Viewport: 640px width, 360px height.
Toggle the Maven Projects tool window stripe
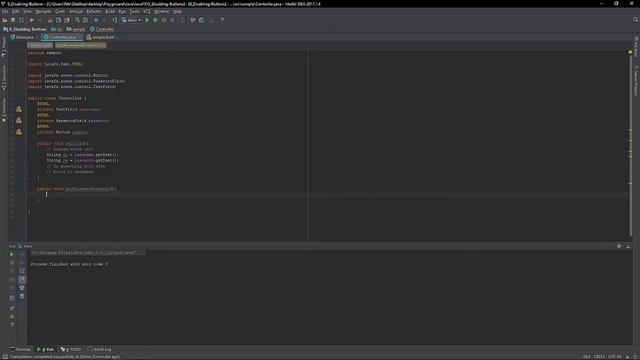636,80
